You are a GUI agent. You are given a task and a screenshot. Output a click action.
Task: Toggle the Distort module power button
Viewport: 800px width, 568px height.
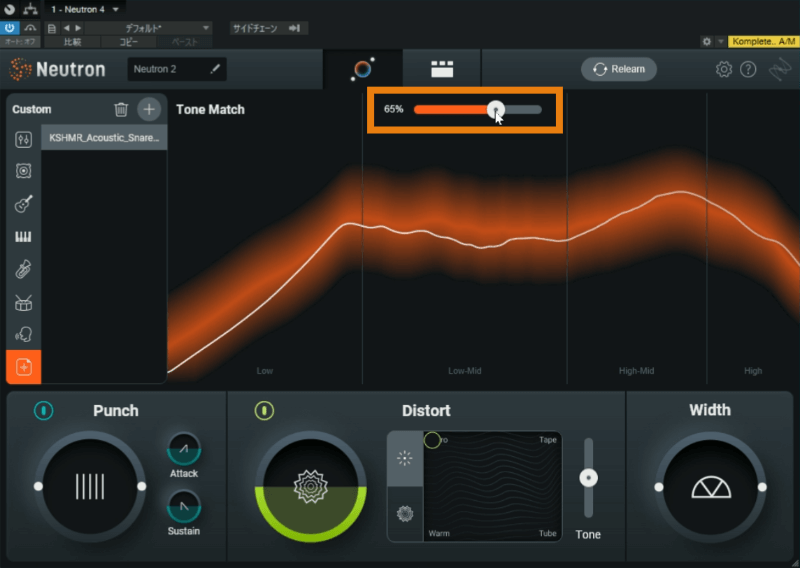pyautogui.click(x=264, y=410)
